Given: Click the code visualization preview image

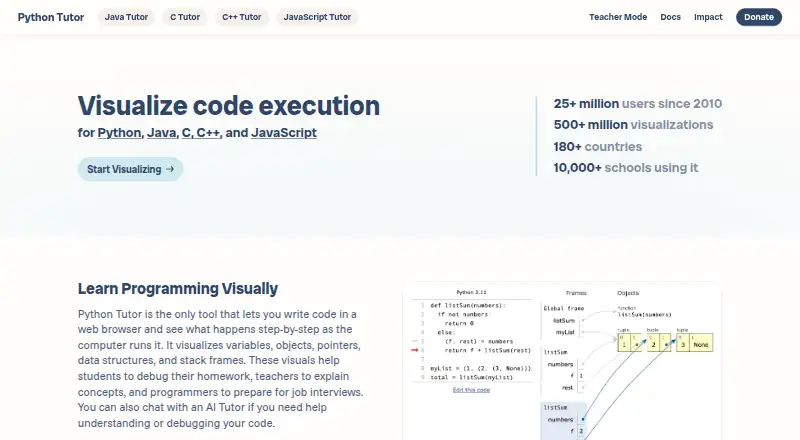Looking at the screenshot, I should [562, 362].
